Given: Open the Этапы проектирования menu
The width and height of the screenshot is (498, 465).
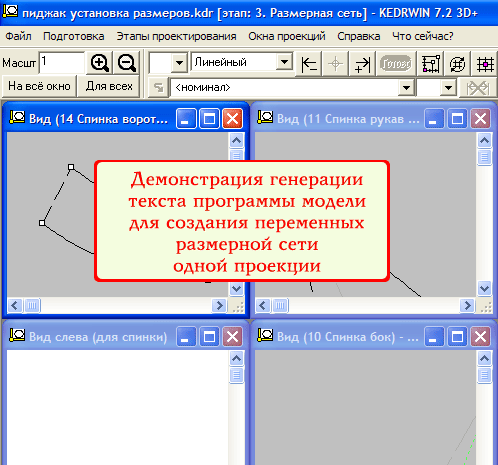Looking at the screenshot, I should click(176, 36).
